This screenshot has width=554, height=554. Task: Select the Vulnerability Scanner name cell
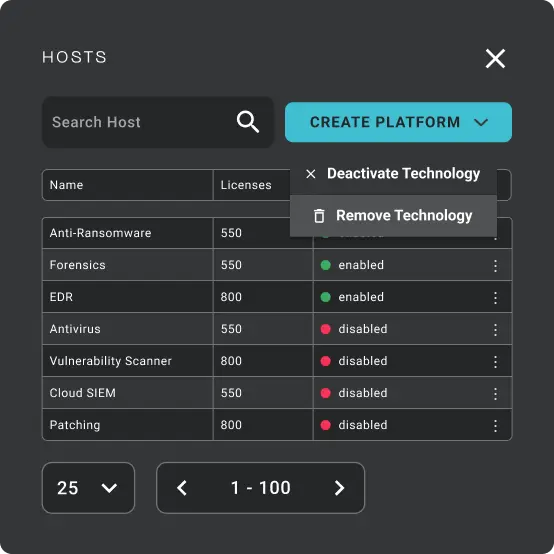(128, 361)
